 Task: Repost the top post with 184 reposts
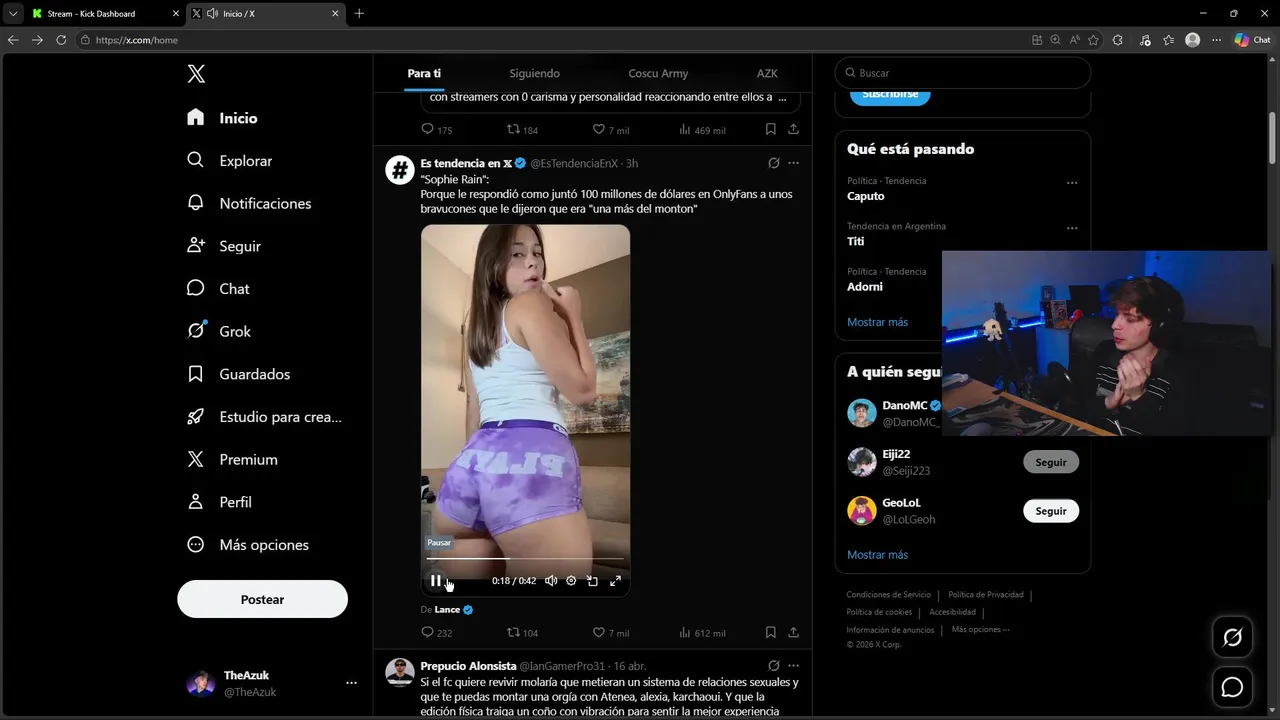(x=523, y=129)
